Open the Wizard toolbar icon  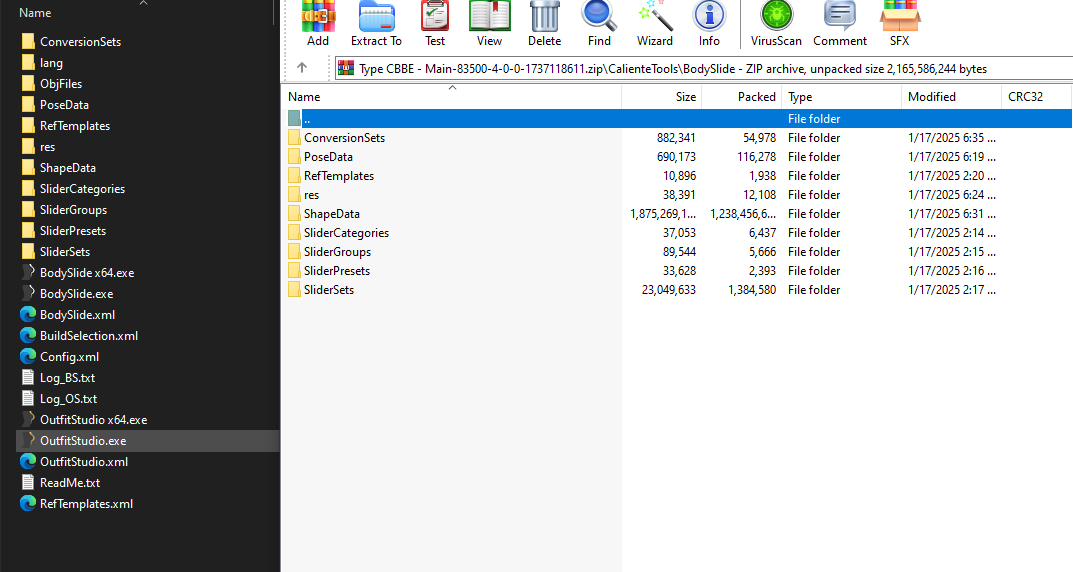pos(655,16)
